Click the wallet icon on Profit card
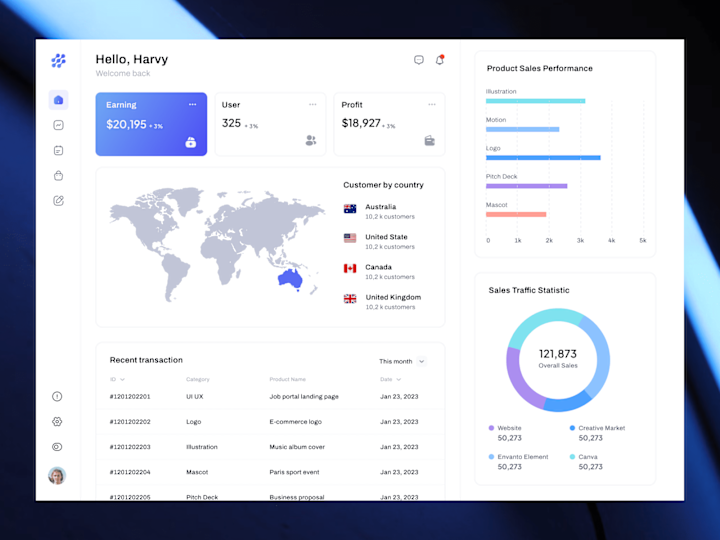The image size is (720, 540). point(430,141)
